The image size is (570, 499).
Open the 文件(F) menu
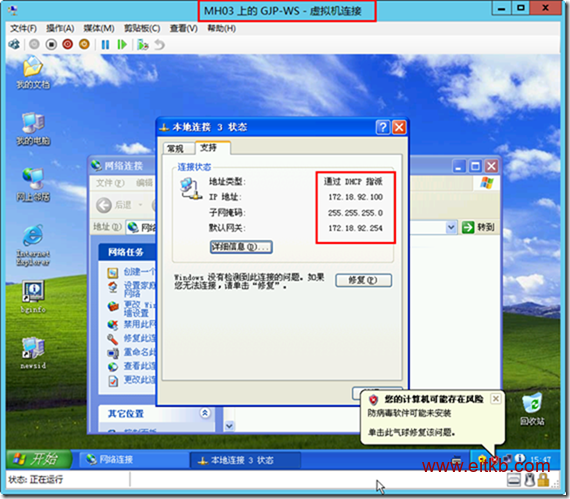pos(23,28)
